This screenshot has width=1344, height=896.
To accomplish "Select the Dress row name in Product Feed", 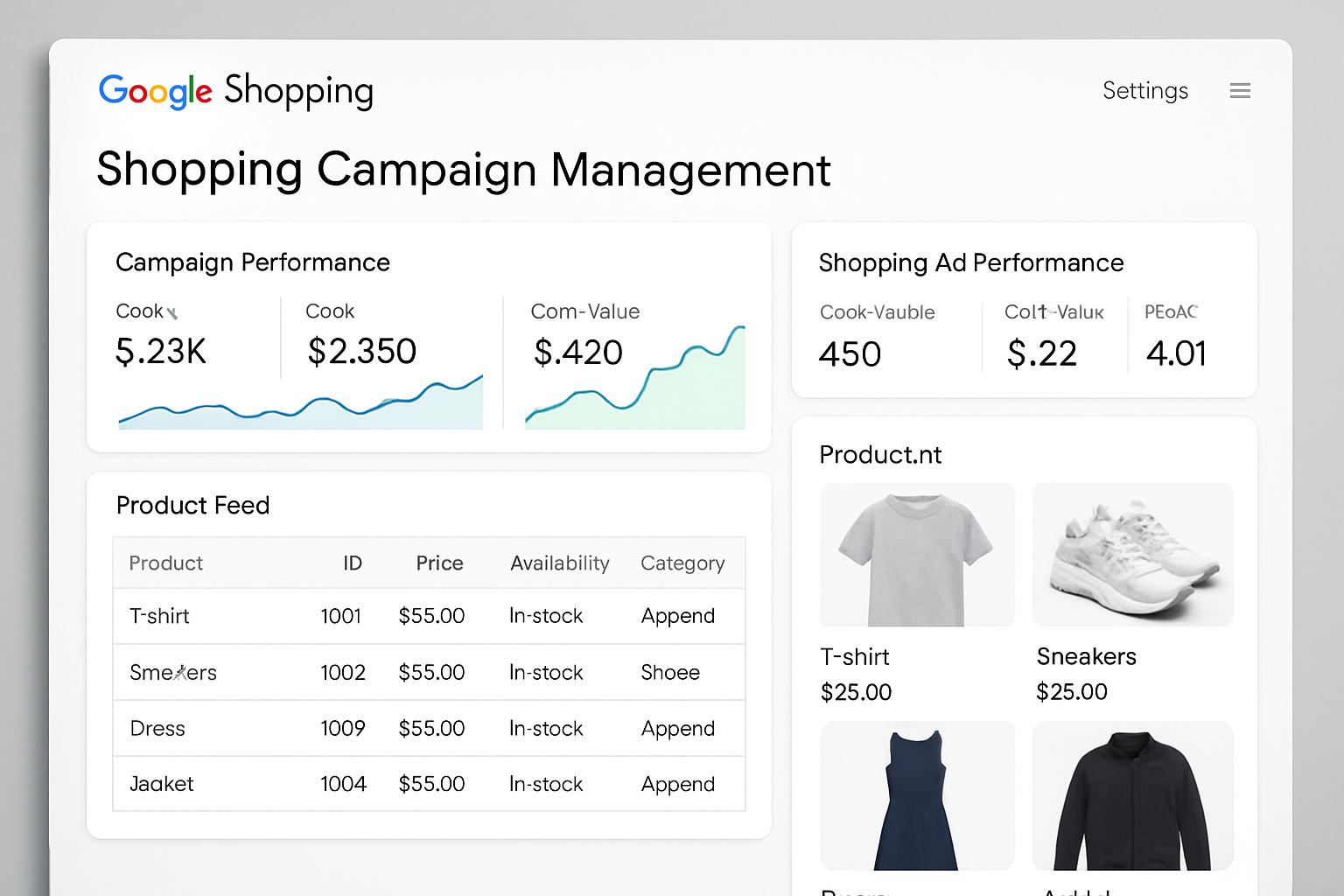I will pos(157,729).
